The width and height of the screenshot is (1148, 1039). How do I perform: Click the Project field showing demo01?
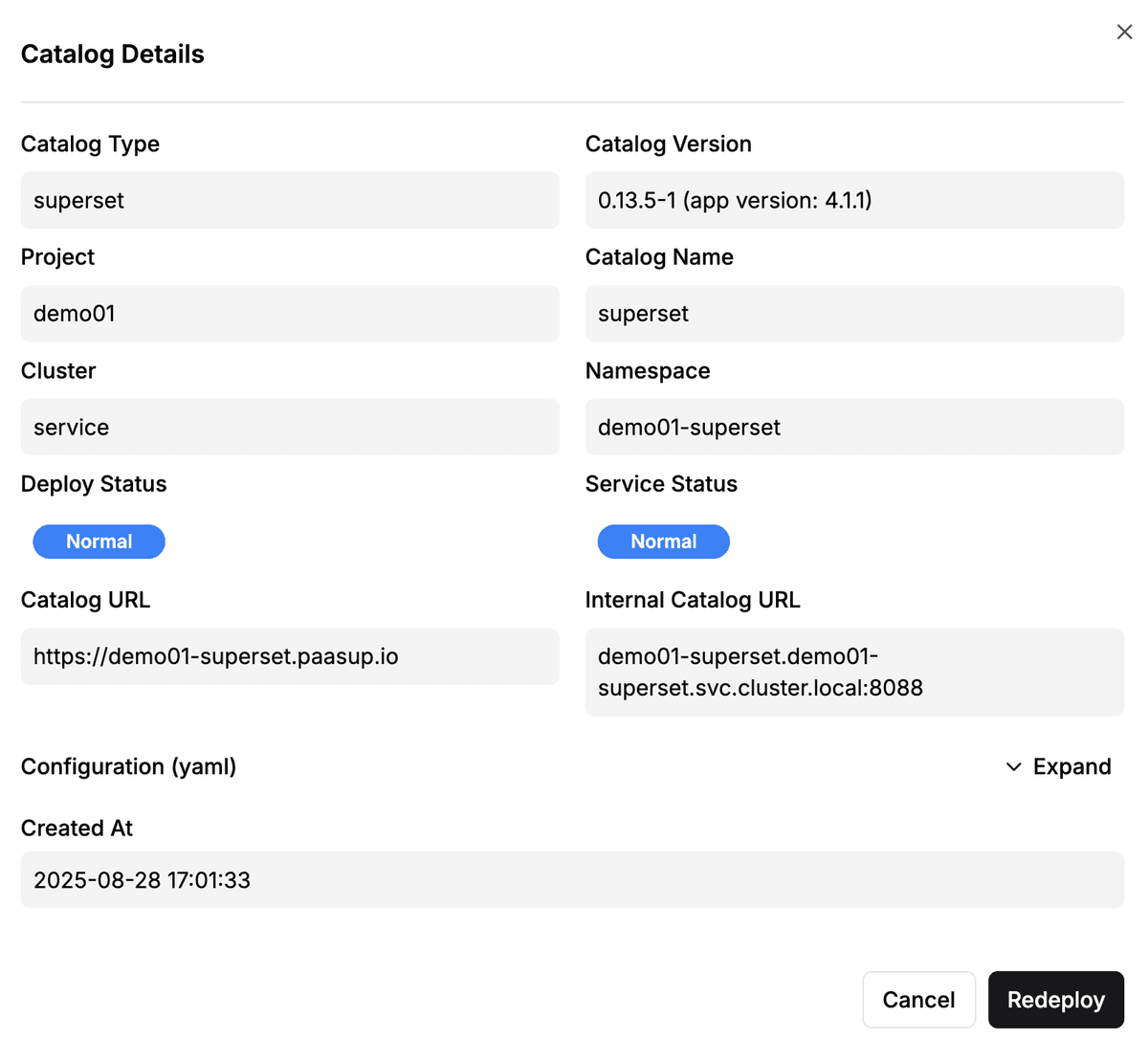[x=290, y=314]
